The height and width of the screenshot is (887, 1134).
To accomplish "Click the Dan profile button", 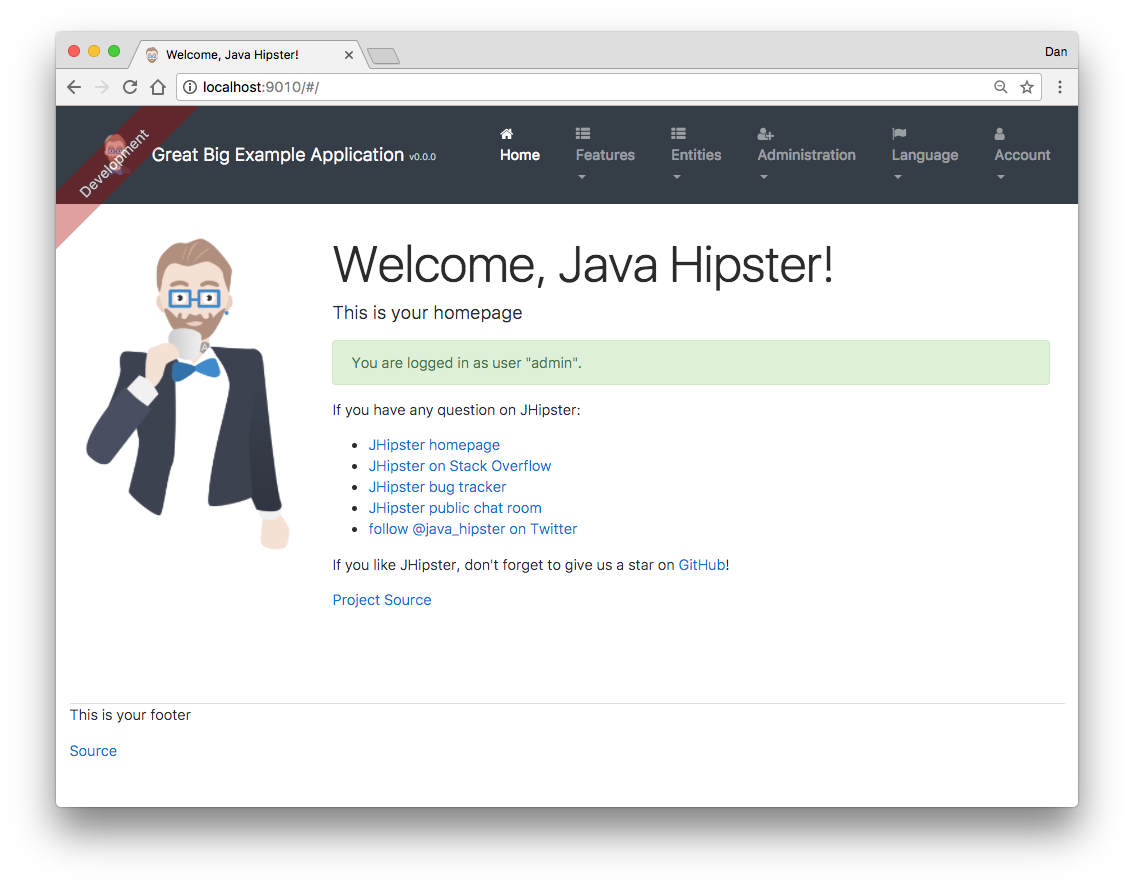I will click(1055, 51).
